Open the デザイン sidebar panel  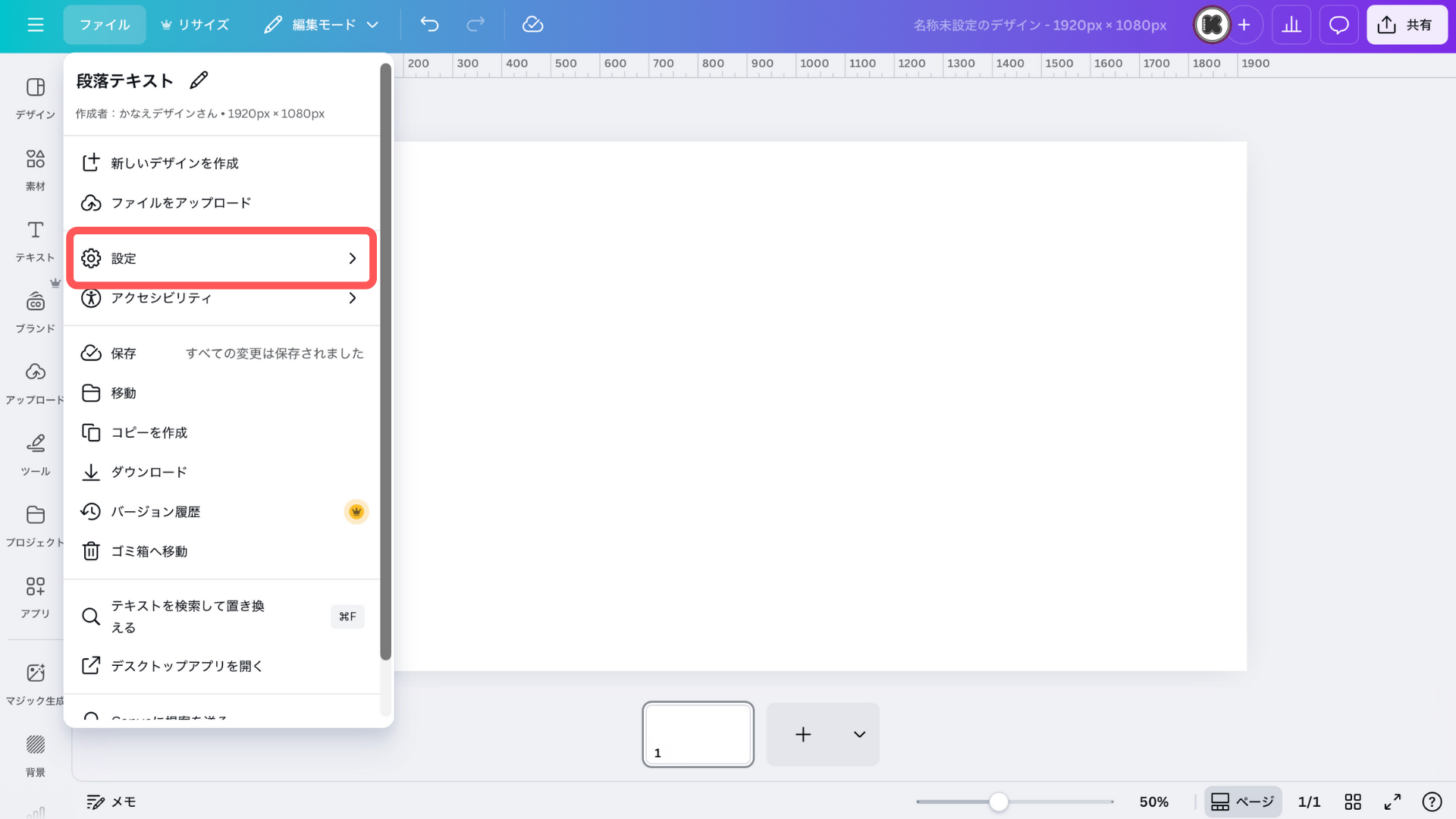pyautogui.click(x=36, y=99)
